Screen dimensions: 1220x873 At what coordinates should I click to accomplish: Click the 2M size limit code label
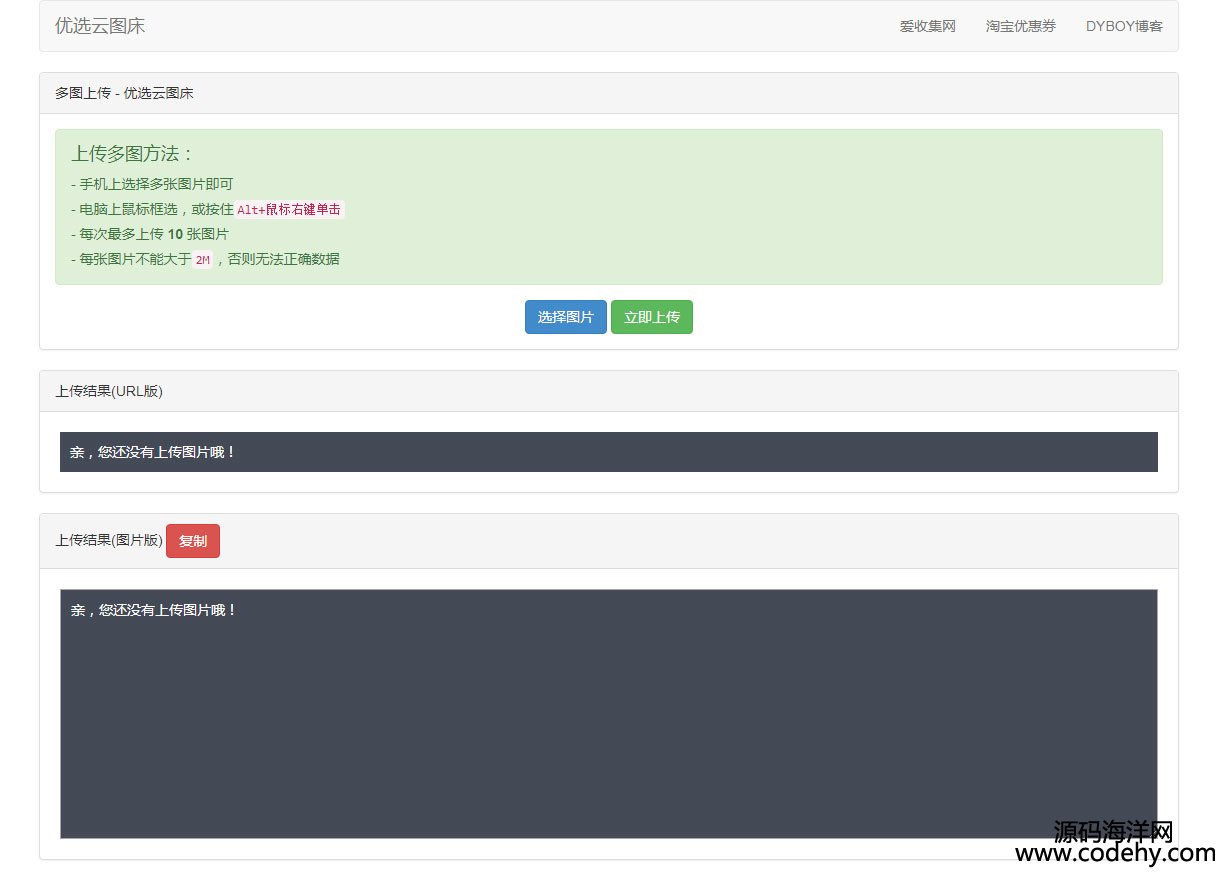coord(203,260)
